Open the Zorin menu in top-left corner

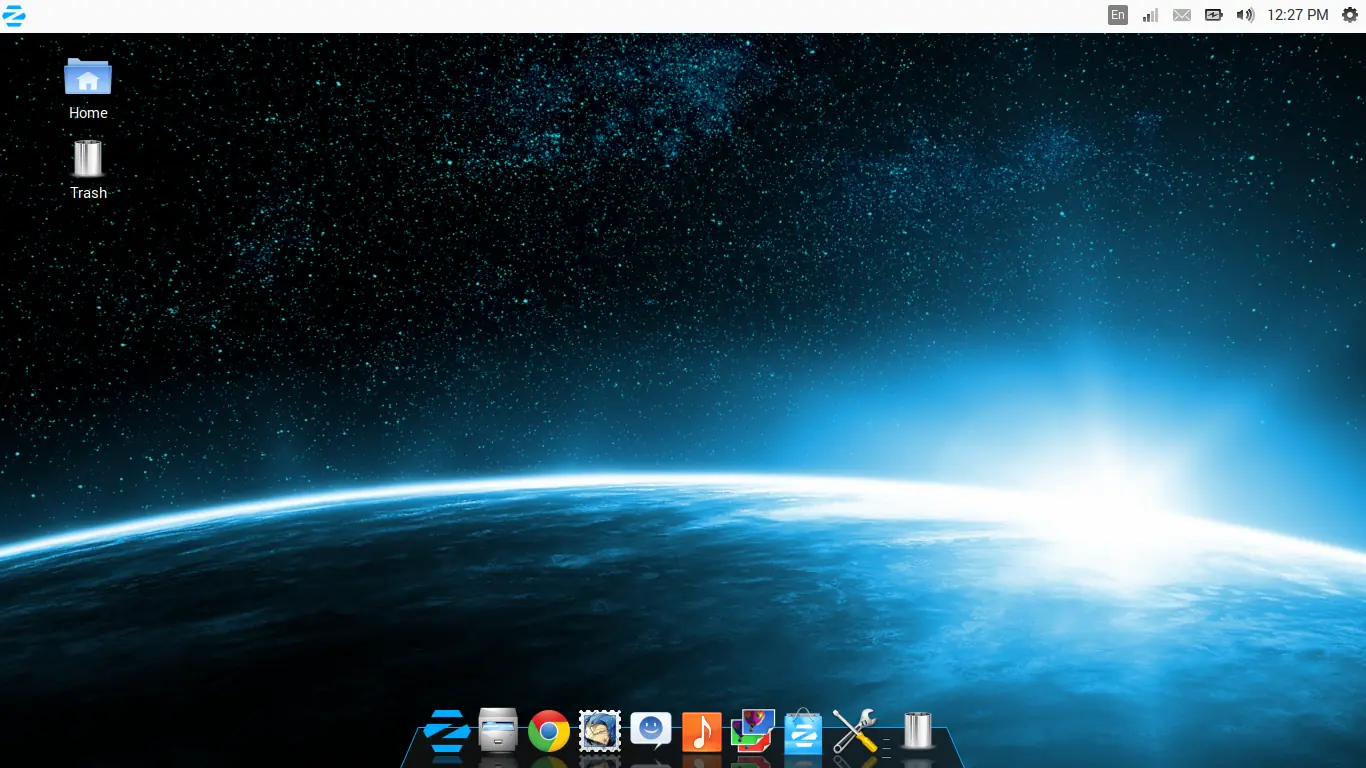tap(14, 15)
